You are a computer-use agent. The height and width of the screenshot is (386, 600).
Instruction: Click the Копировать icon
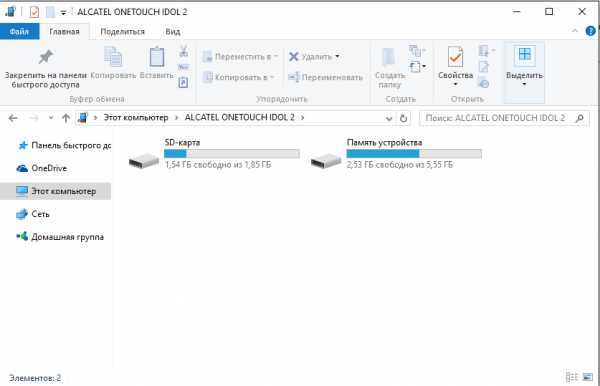[113, 57]
